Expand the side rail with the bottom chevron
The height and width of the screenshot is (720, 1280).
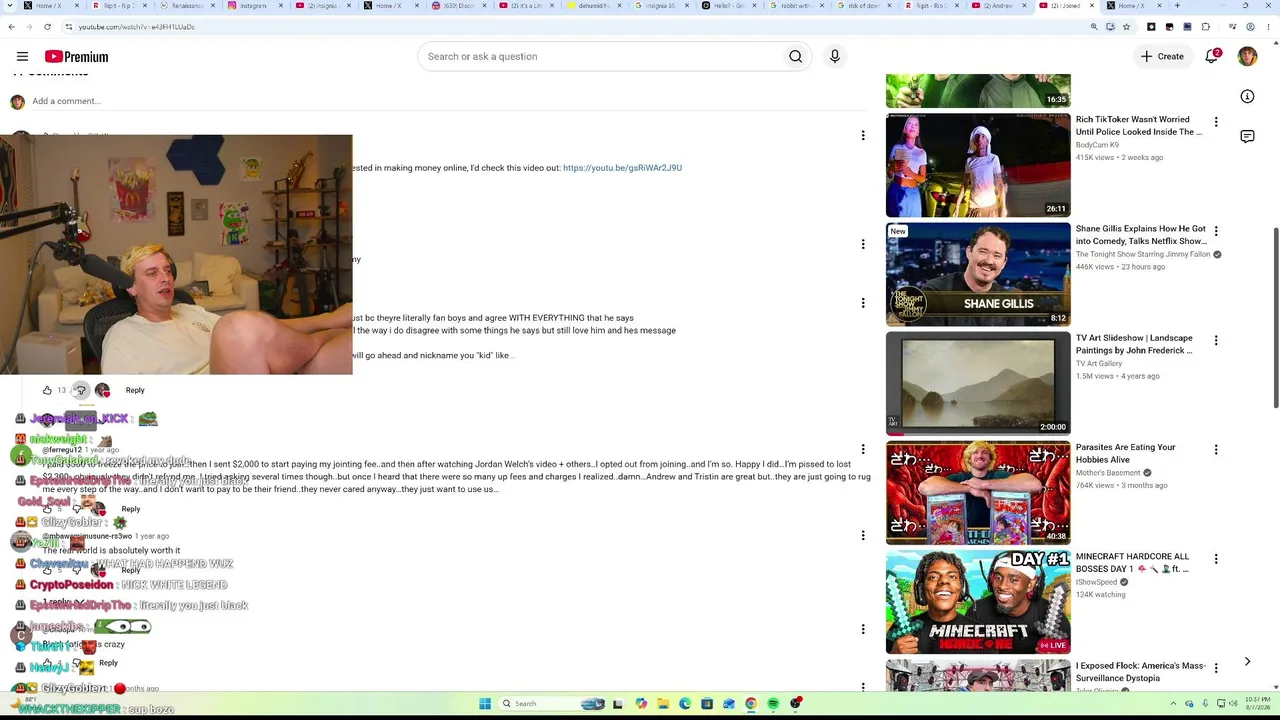[x=1247, y=662]
